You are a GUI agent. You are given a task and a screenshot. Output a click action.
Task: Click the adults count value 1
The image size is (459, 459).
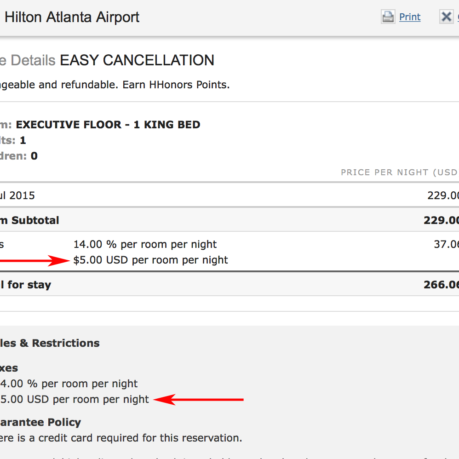[x=23, y=140]
